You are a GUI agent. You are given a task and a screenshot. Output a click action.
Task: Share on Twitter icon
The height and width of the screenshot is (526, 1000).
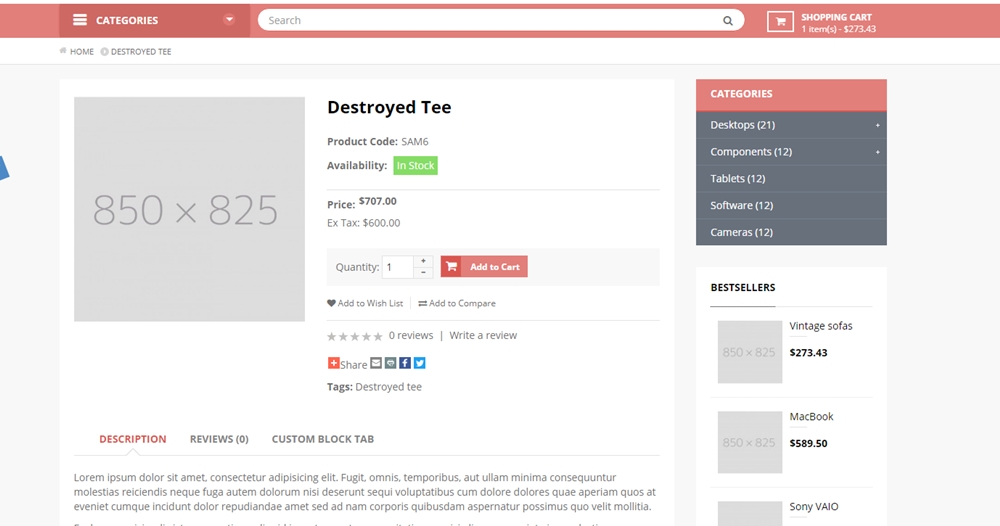point(419,363)
